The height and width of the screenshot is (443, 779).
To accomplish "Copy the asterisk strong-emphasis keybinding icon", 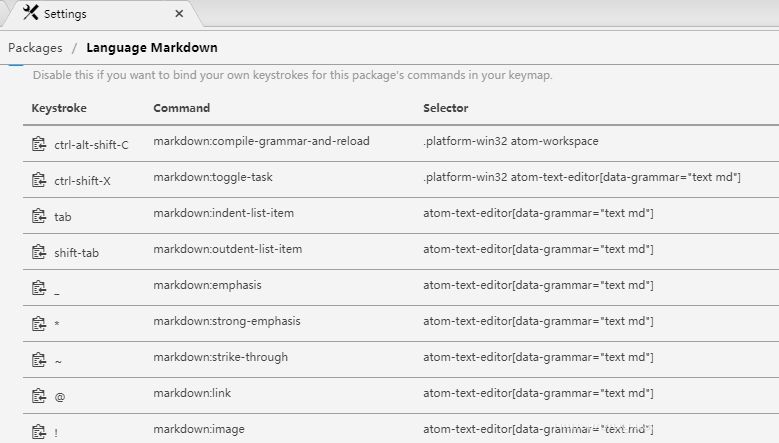I will pyautogui.click(x=39, y=324).
